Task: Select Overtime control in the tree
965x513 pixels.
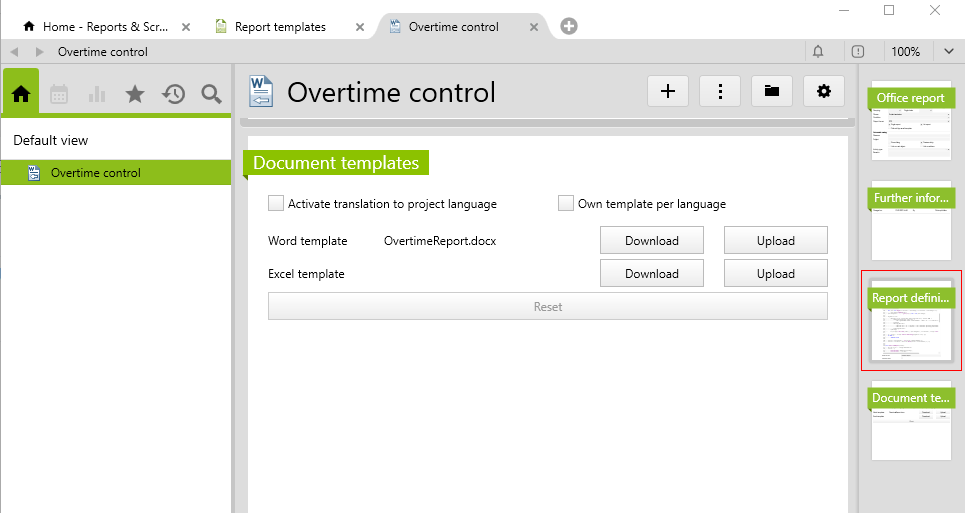Action: (x=96, y=173)
